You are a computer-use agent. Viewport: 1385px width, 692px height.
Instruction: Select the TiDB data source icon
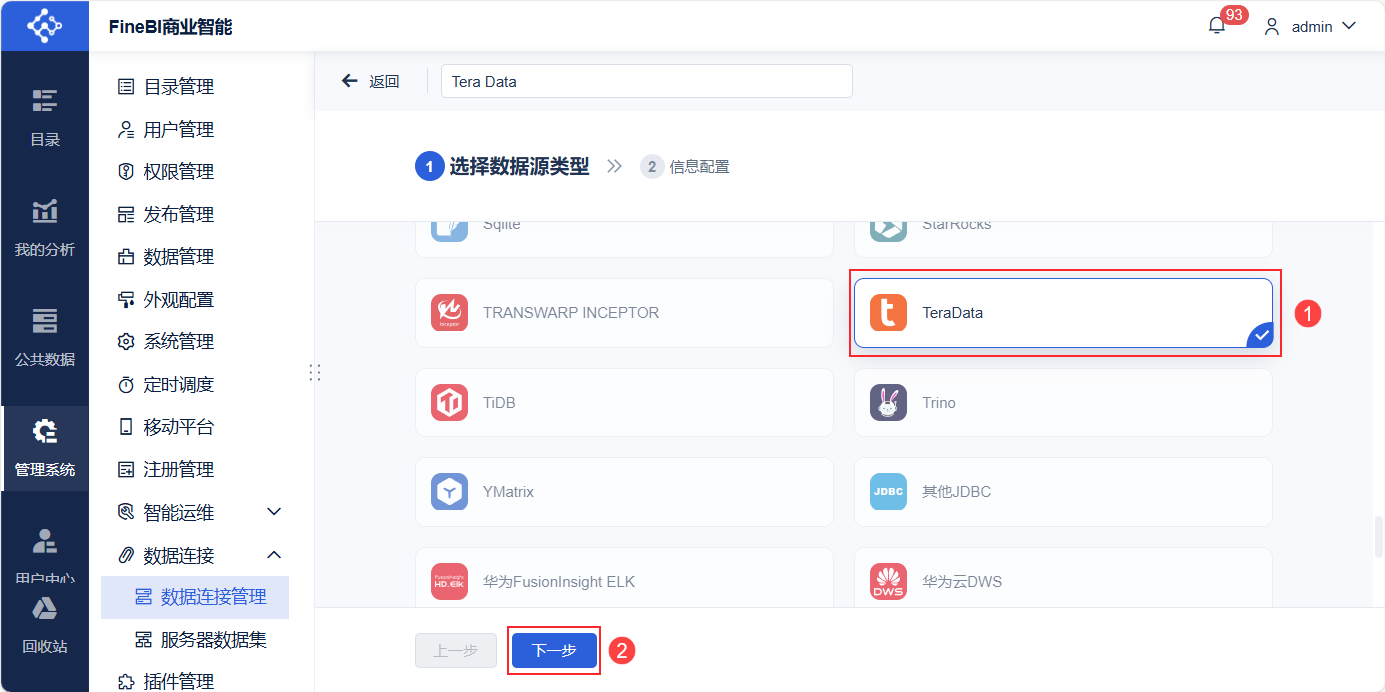tap(449, 402)
